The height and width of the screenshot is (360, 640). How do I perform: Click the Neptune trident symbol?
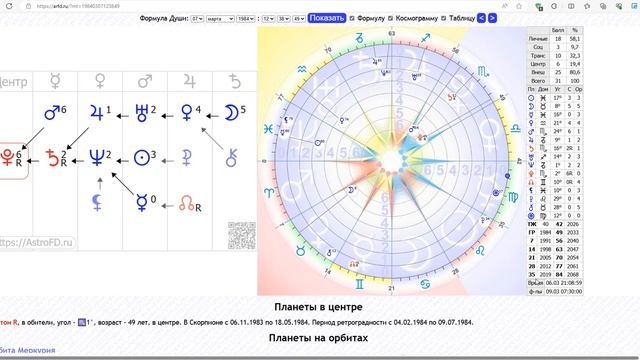pyautogui.click(x=97, y=158)
